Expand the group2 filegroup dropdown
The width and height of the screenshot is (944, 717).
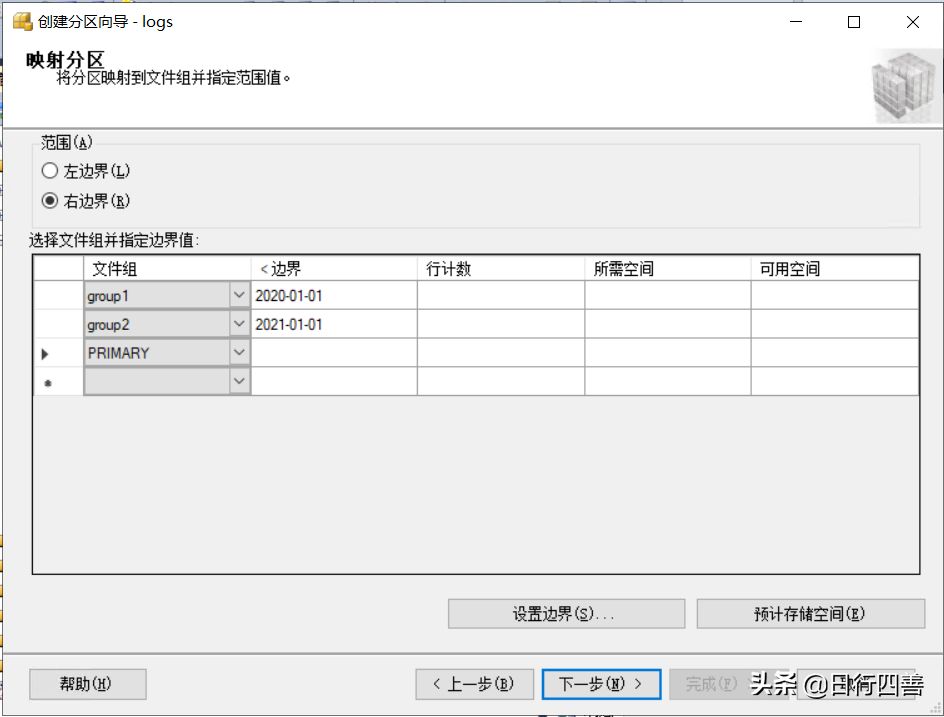click(x=239, y=325)
